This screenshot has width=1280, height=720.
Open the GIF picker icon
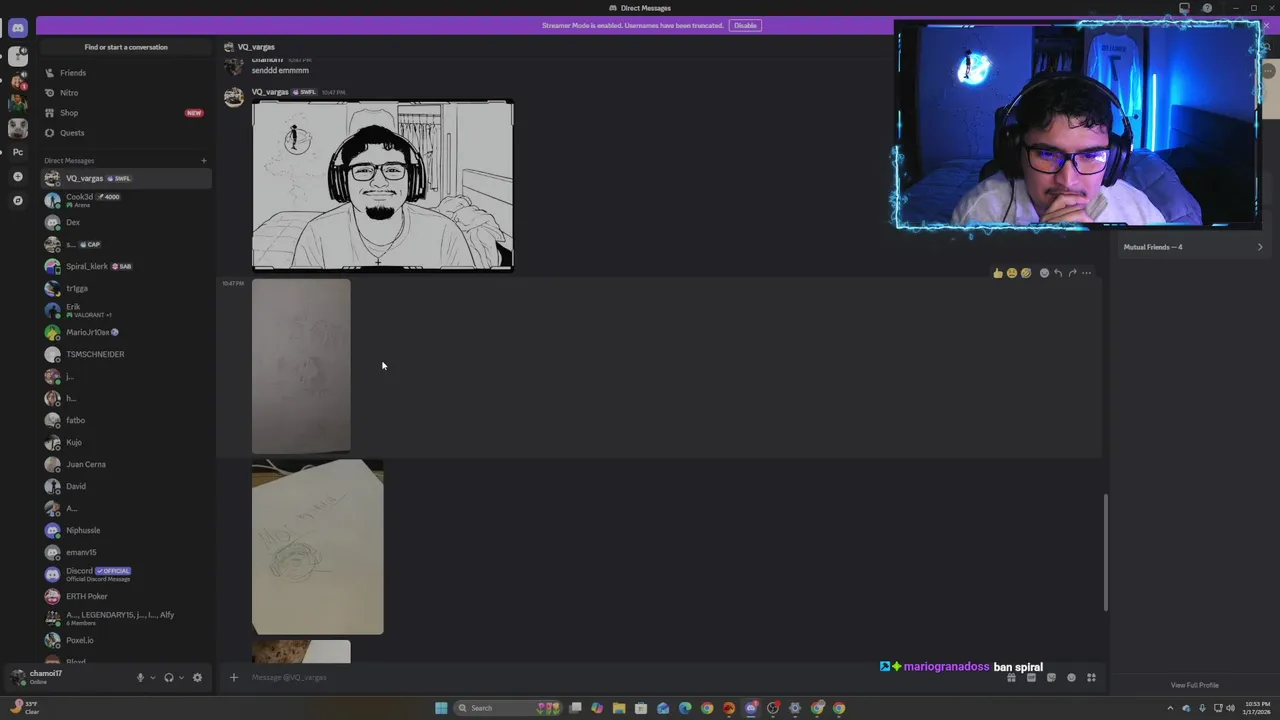1031,677
